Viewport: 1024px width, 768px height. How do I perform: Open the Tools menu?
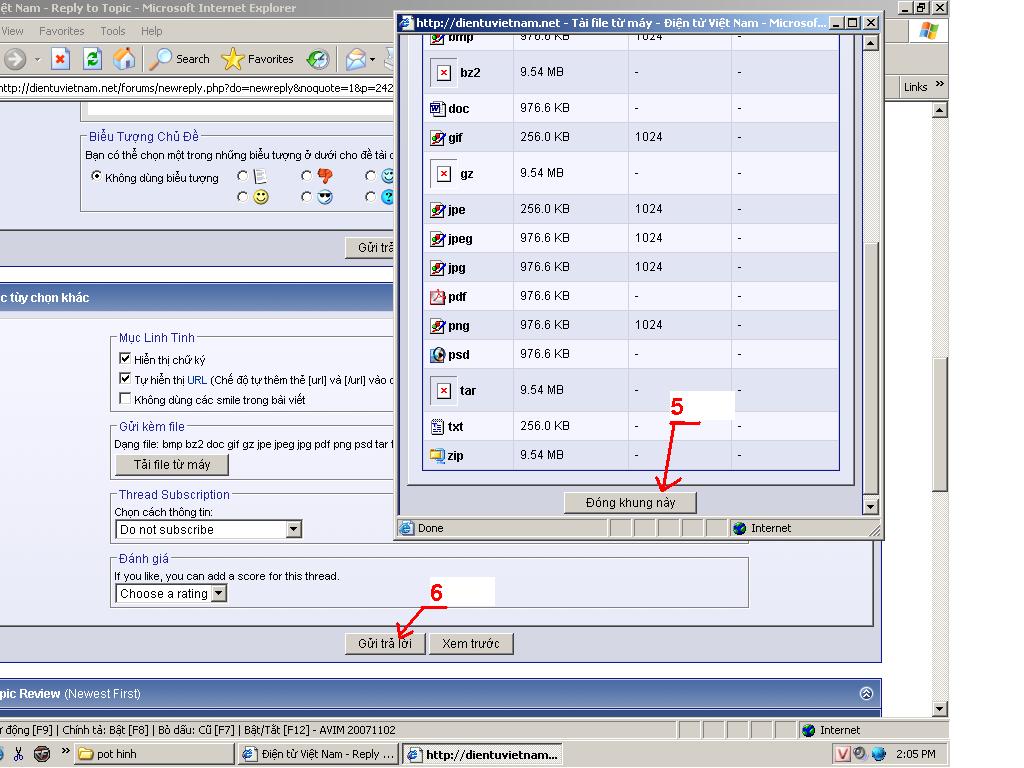point(113,31)
